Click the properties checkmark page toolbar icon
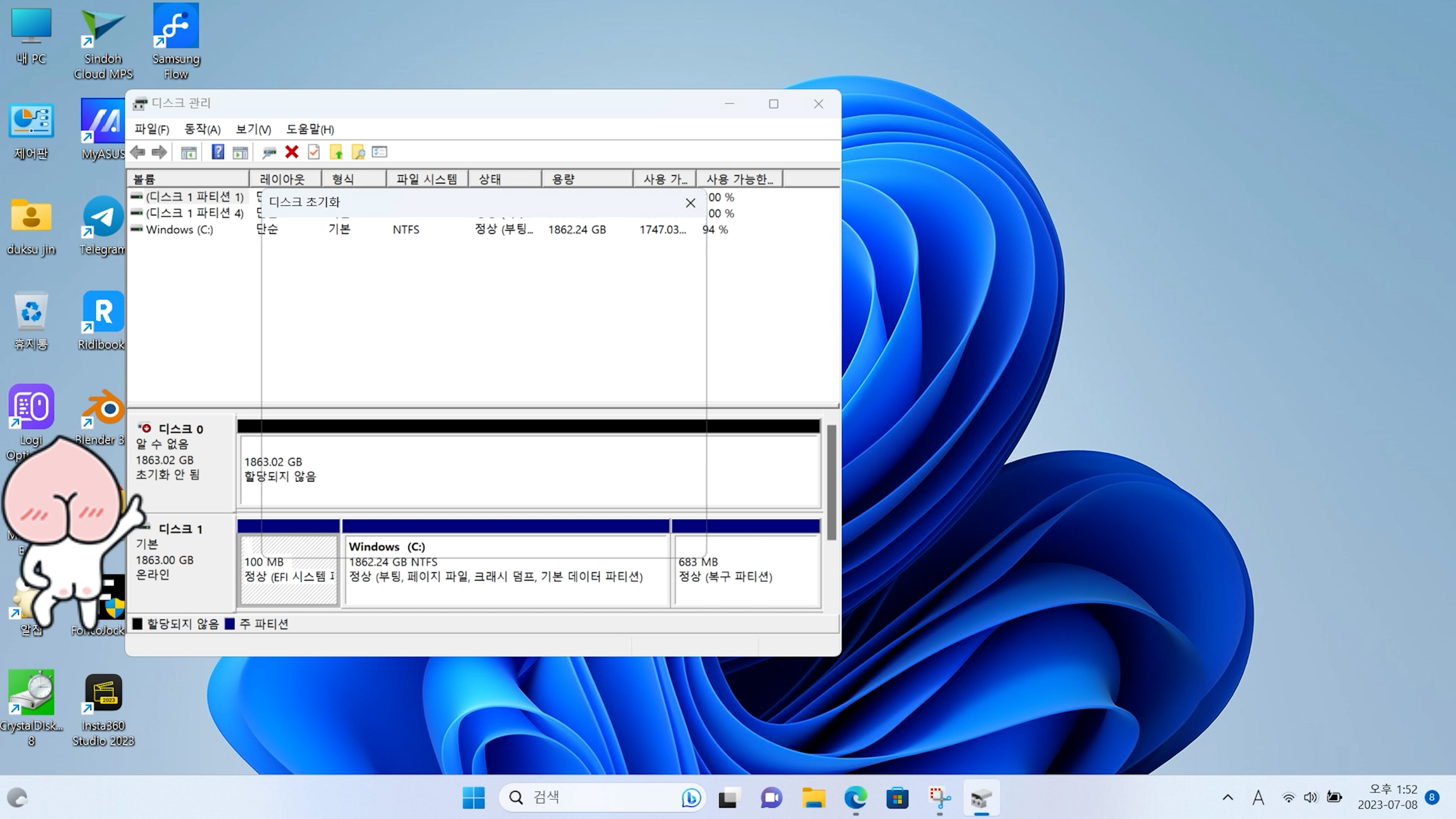The width and height of the screenshot is (1456, 819). [314, 152]
